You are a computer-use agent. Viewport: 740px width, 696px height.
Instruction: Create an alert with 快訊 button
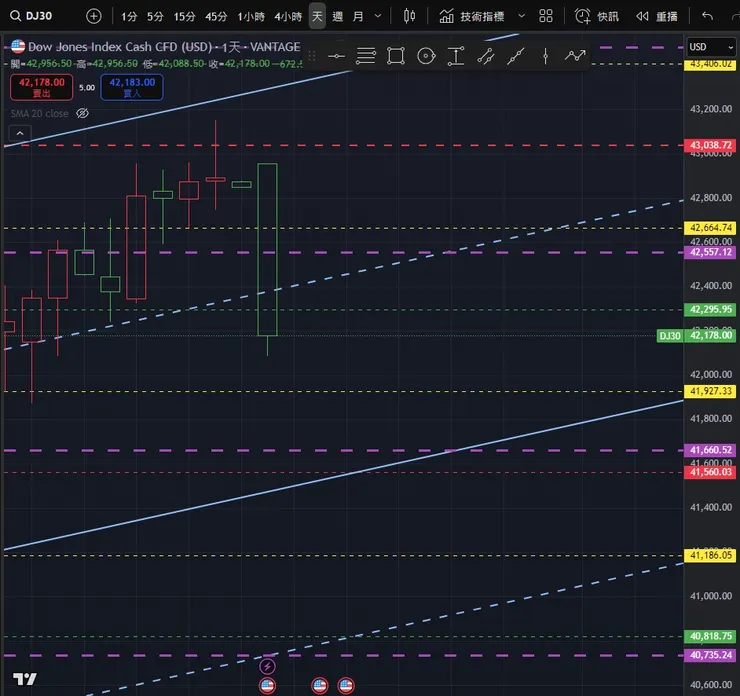pos(597,17)
